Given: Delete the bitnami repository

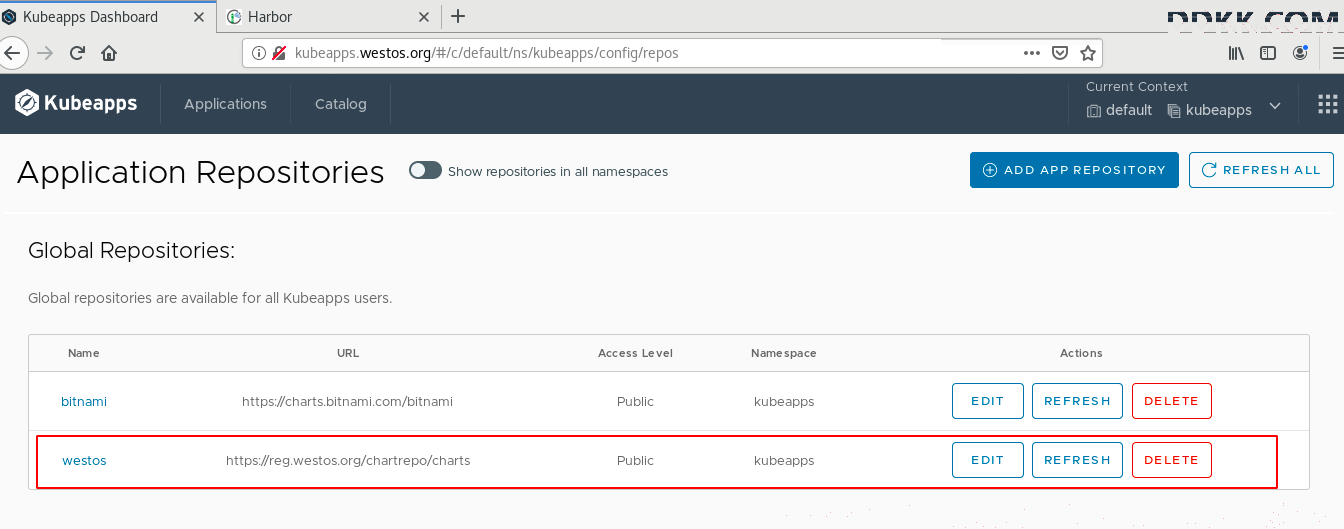Looking at the screenshot, I should (1171, 401).
